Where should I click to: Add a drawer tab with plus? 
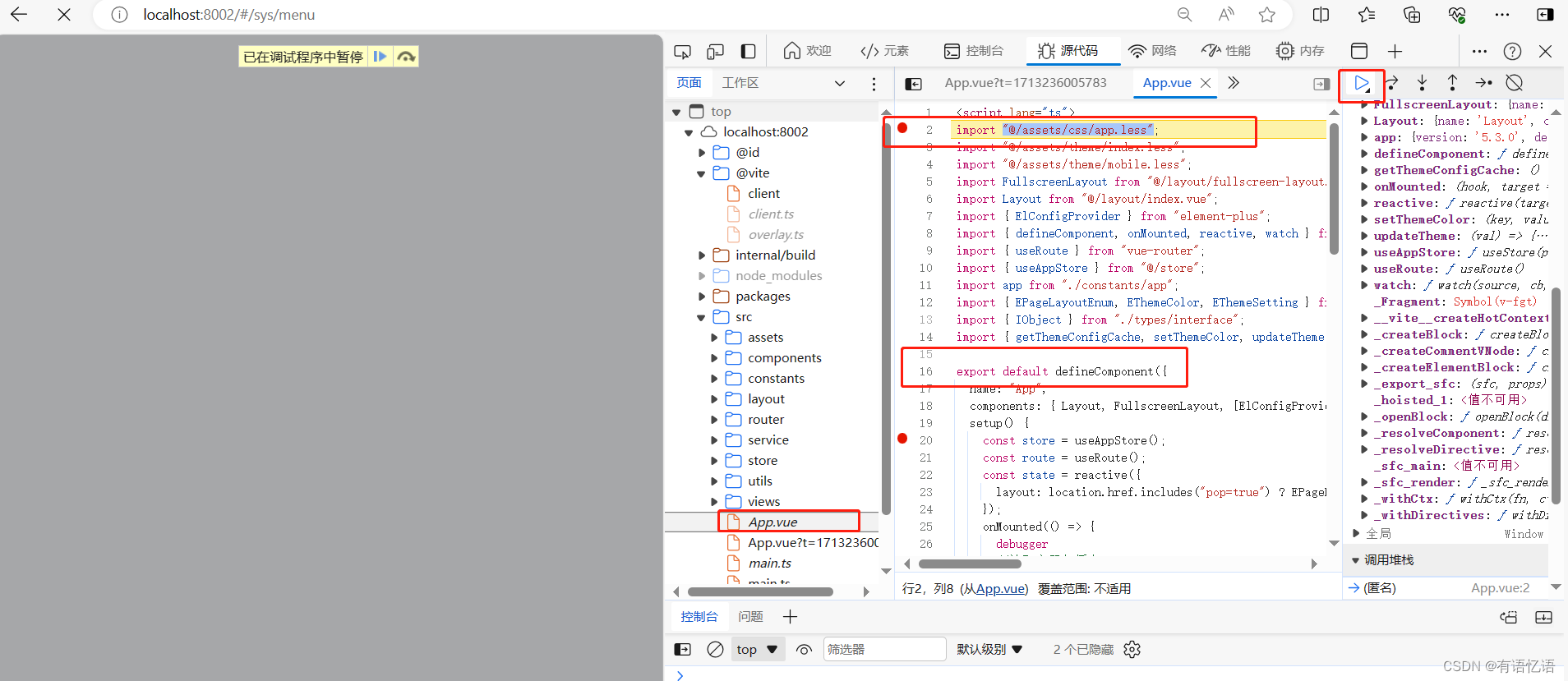(x=790, y=617)
